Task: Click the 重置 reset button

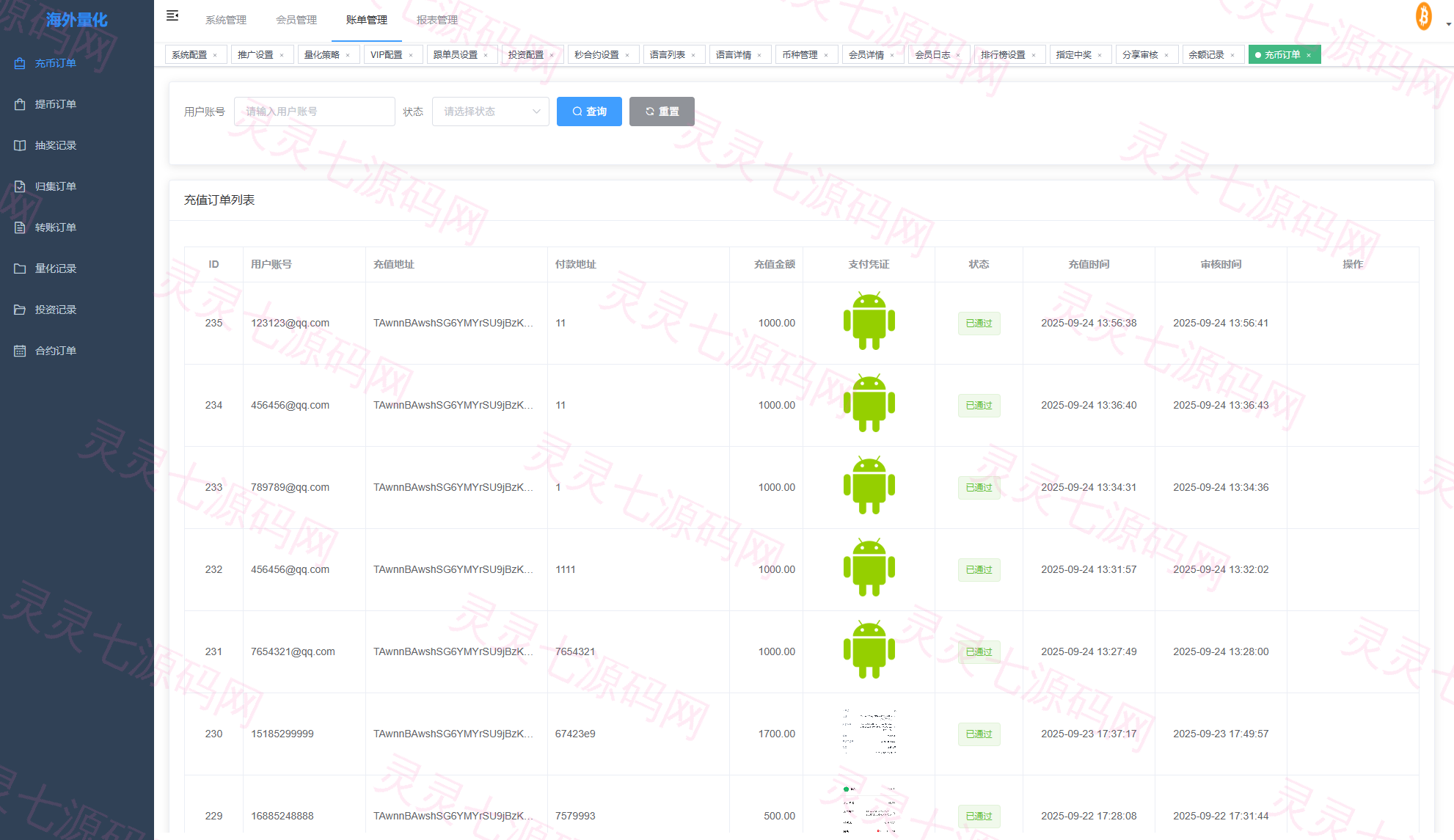Action: pos(662,112)
